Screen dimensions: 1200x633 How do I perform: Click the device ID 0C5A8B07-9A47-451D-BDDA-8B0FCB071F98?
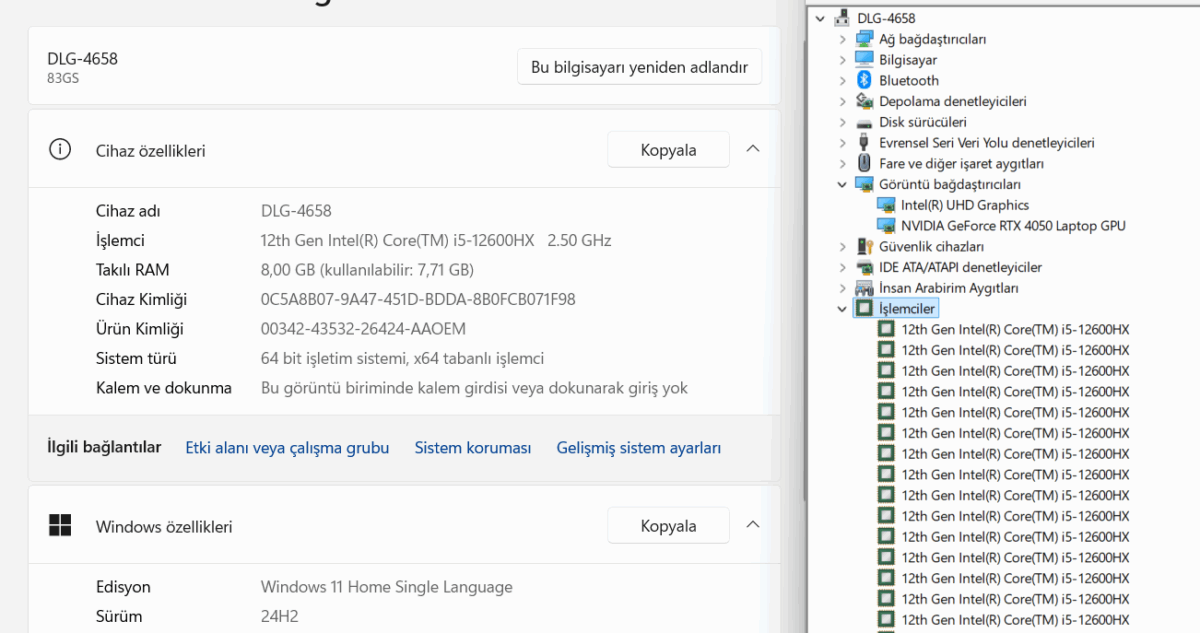pyautogui.click(x=418, y=299)
